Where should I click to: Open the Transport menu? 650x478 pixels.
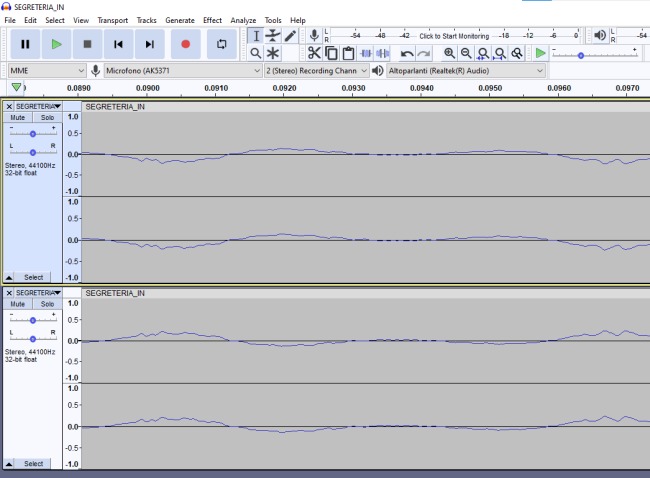[113, 20]
